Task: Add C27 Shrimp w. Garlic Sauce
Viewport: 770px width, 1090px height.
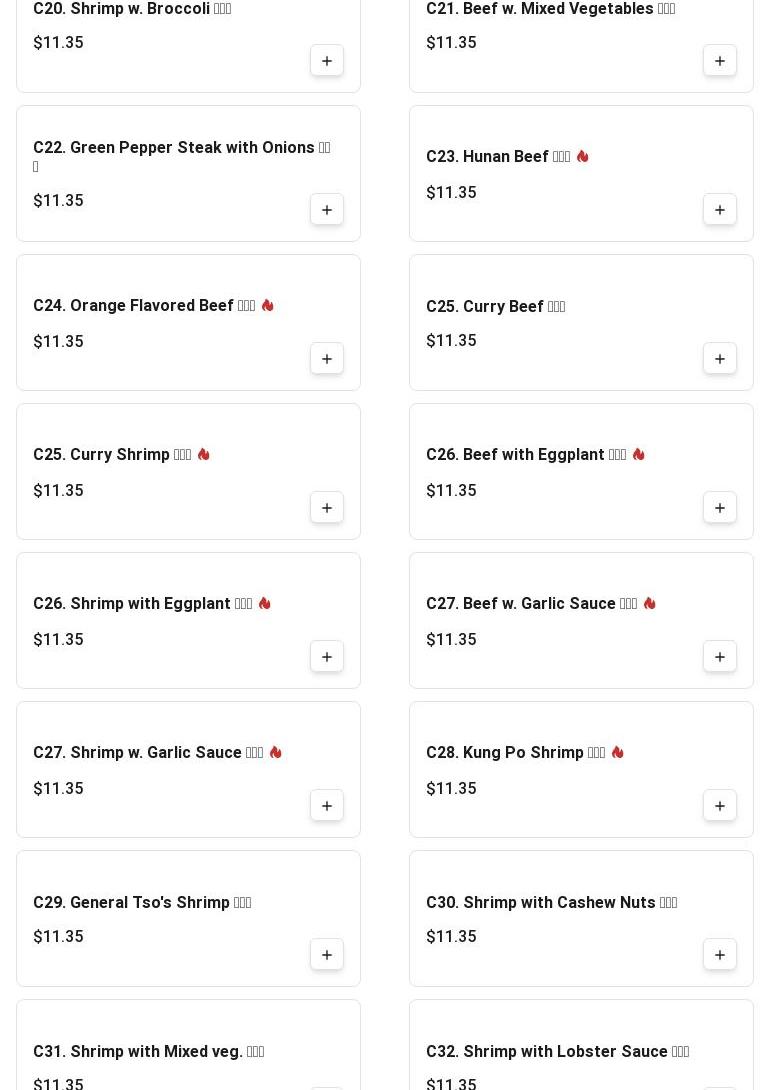Action: pyautogui.click(x=327, y=806)
